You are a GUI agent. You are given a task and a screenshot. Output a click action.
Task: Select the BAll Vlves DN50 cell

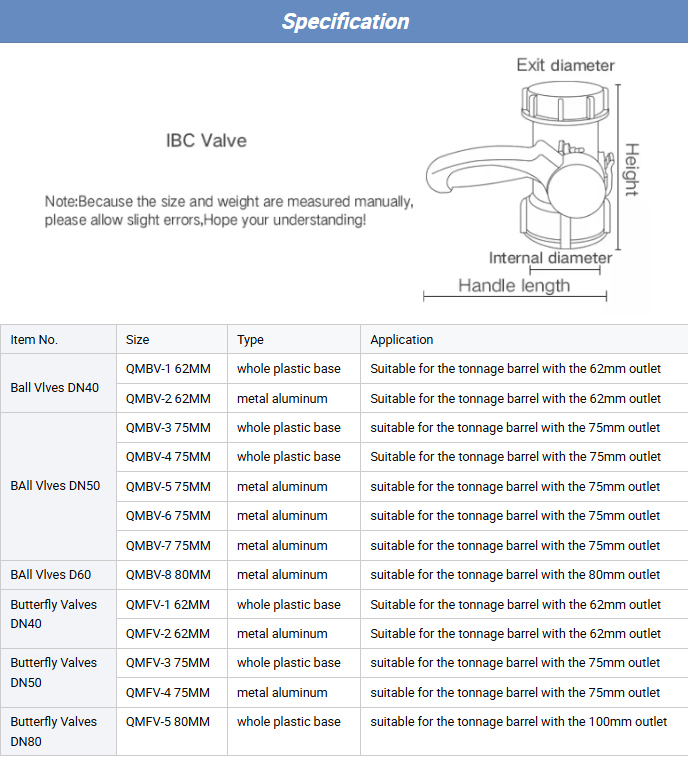pos(55,487)
